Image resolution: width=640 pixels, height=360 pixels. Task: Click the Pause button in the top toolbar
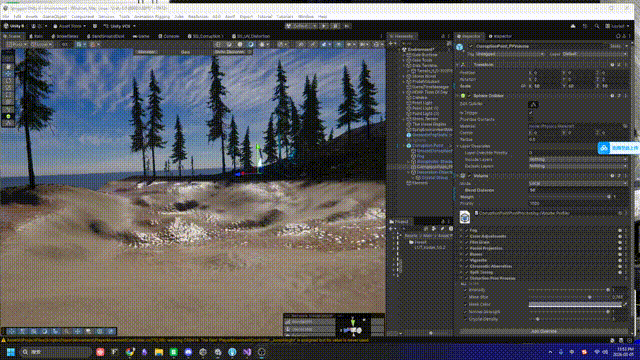click(336, 26)
